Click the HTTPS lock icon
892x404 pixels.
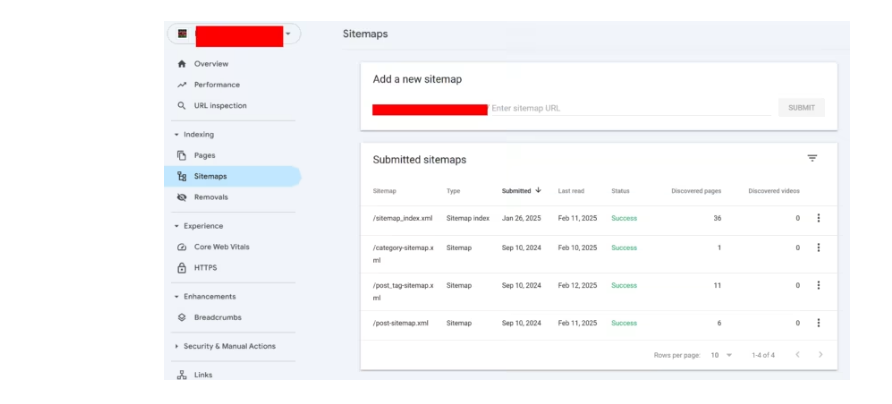pyautogui.click(x=181, y=267)
